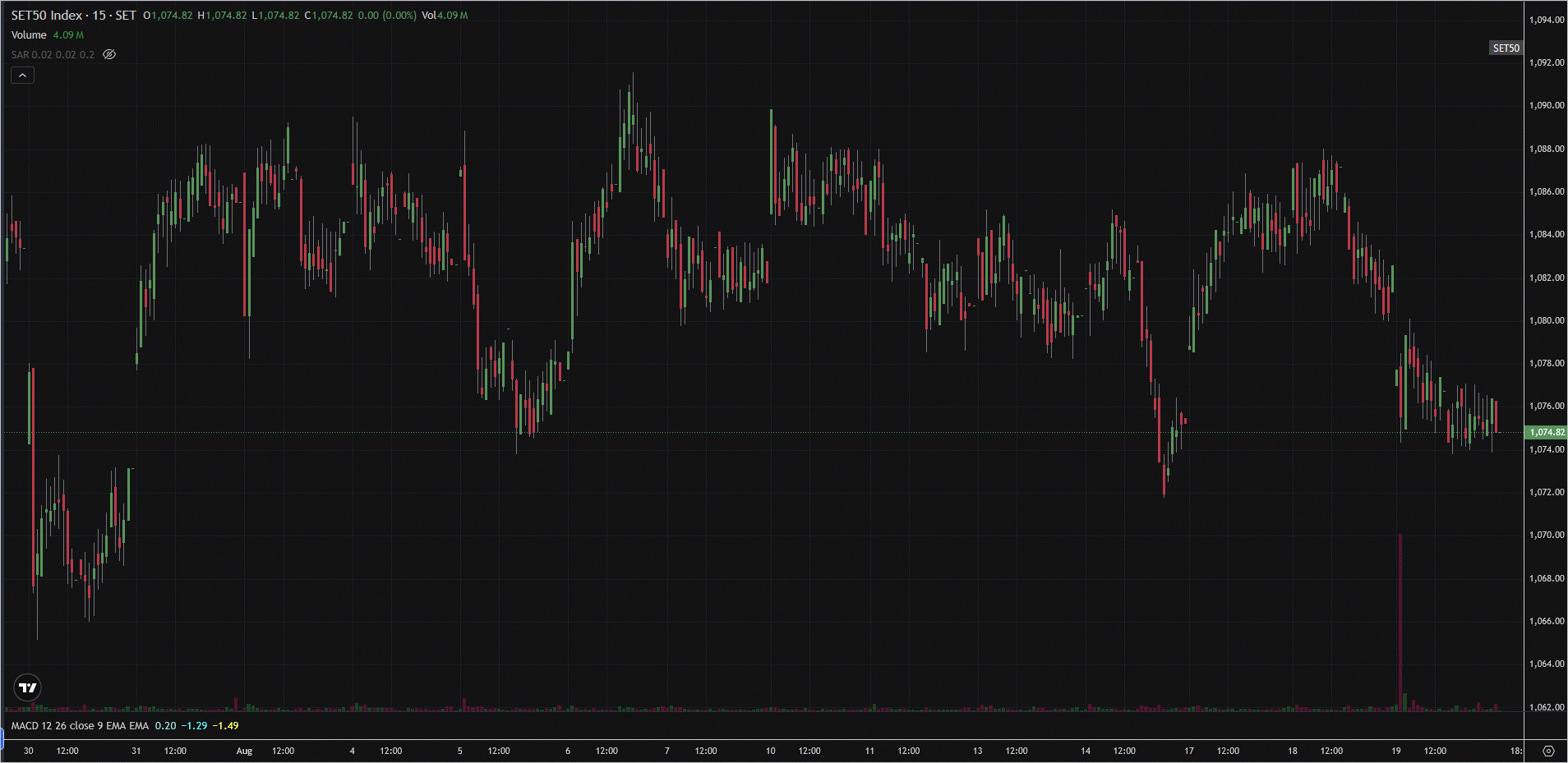The width and height of the screenshot is (1568, 763).
Task: Click the 1,090.00 level on price axis
Action: click(1547, 105)
